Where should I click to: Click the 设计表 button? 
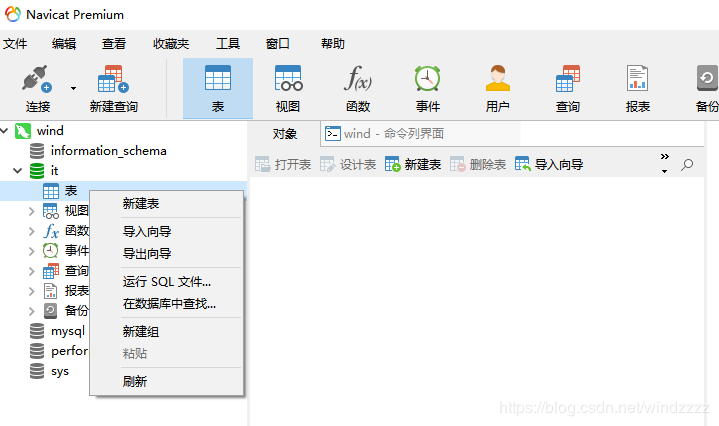(x=348, y=165)
